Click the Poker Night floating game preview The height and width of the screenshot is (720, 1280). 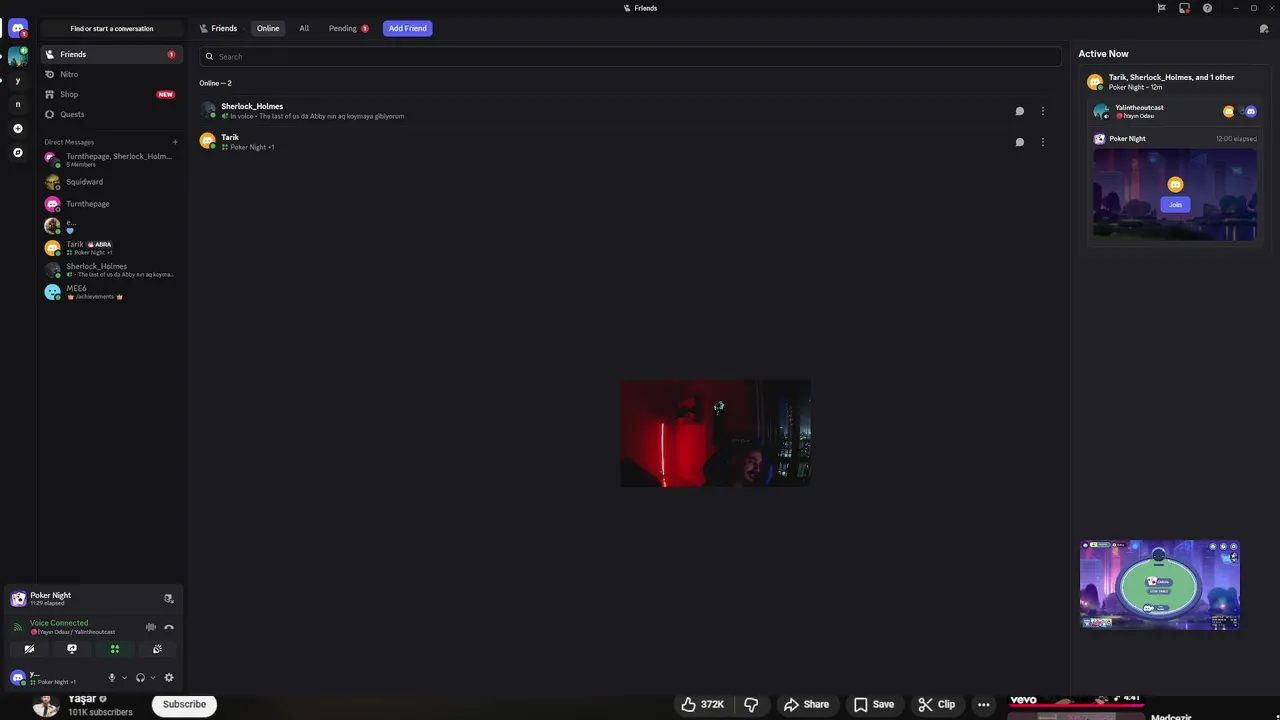pyautogui.click(x=1160, y=585)
